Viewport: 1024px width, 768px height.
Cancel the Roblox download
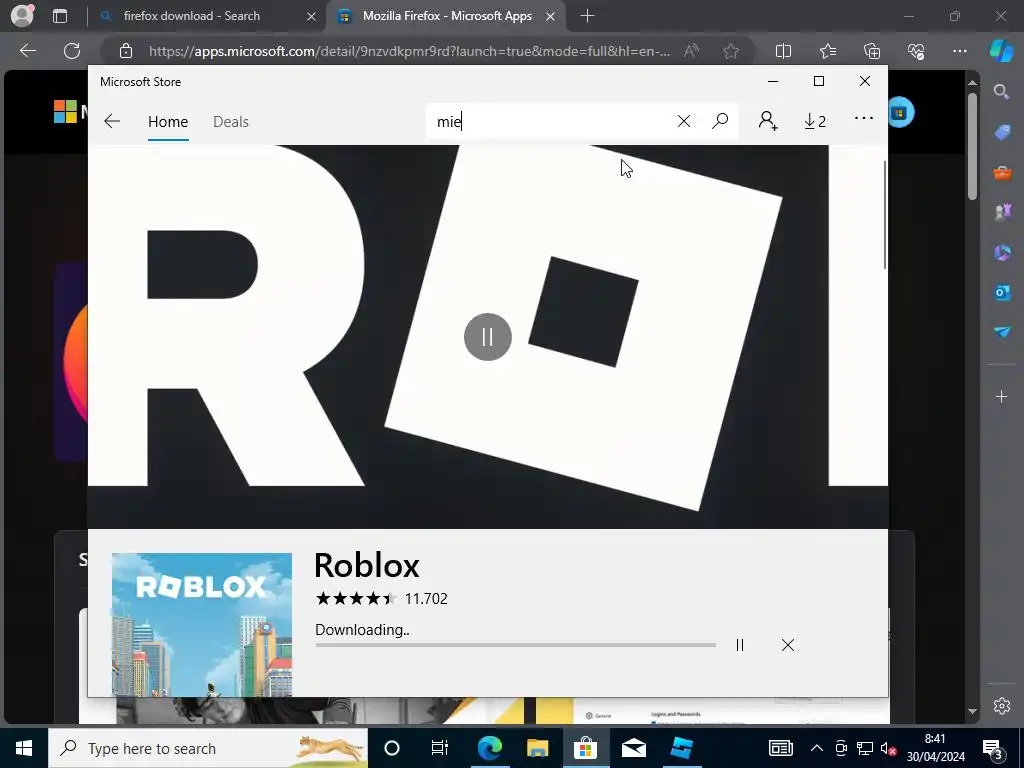pos(788,645)
